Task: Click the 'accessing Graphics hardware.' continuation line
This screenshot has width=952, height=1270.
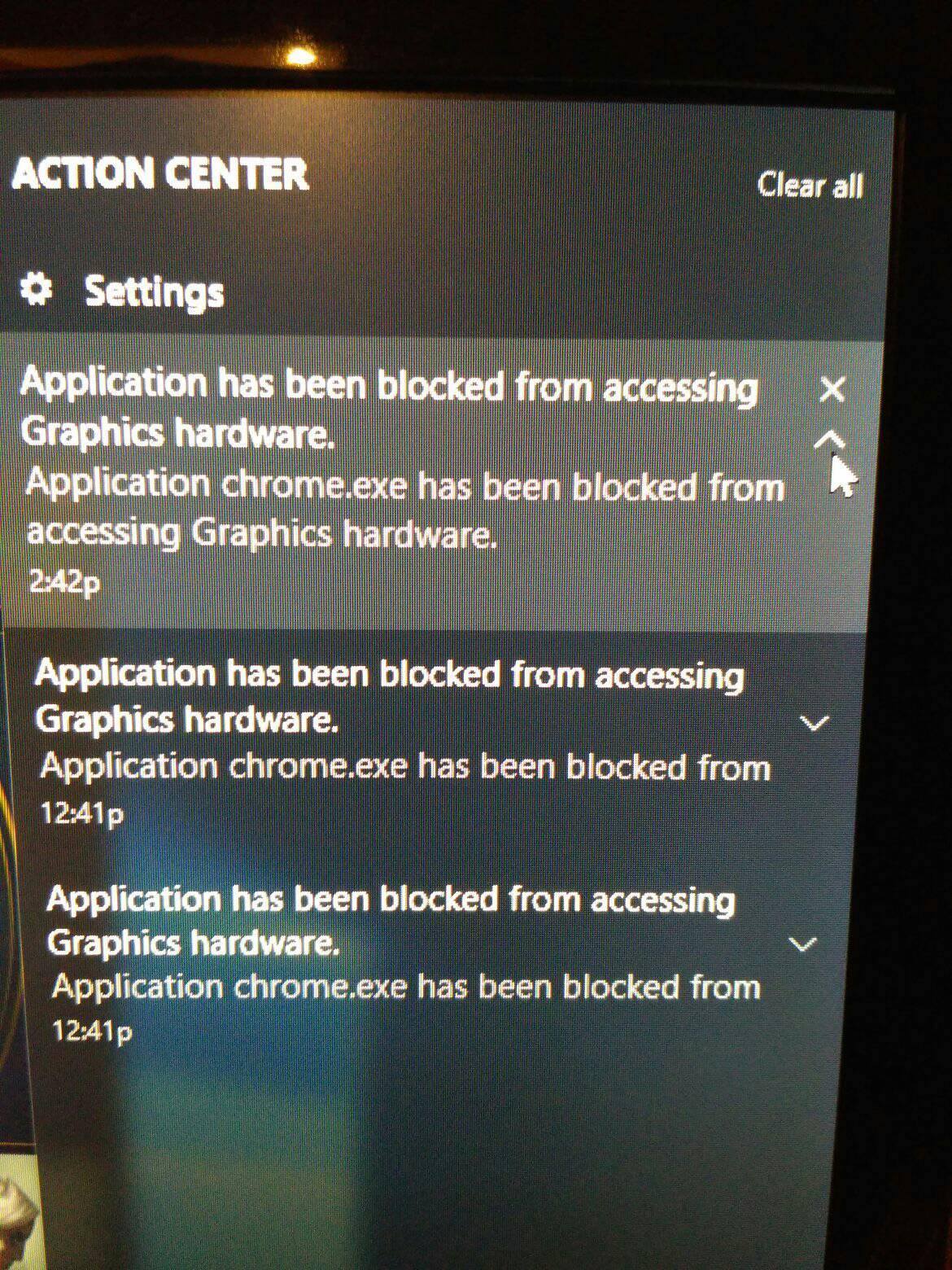Action: point(261,533)
